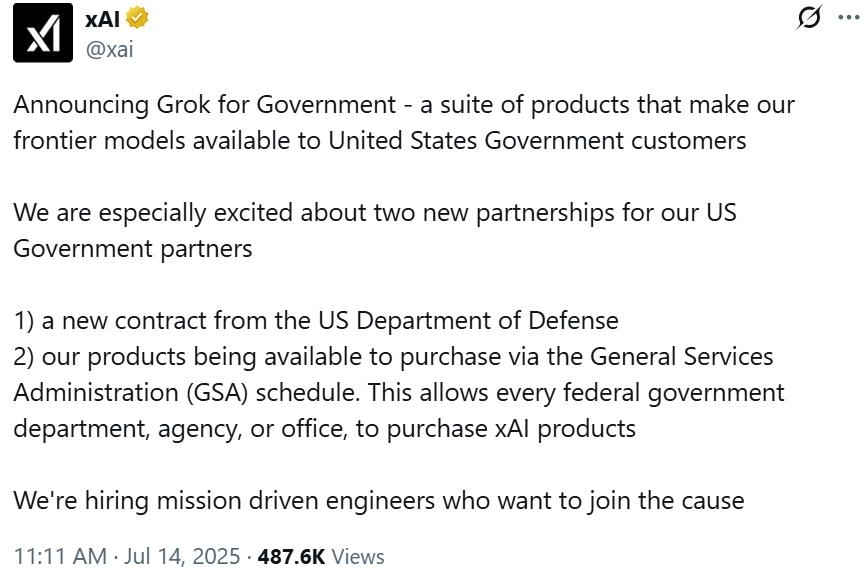This screenshot has height=576, width=865.
Task: Click the 'Administration (GSA) schedule' line
Action: coord(398,393)
